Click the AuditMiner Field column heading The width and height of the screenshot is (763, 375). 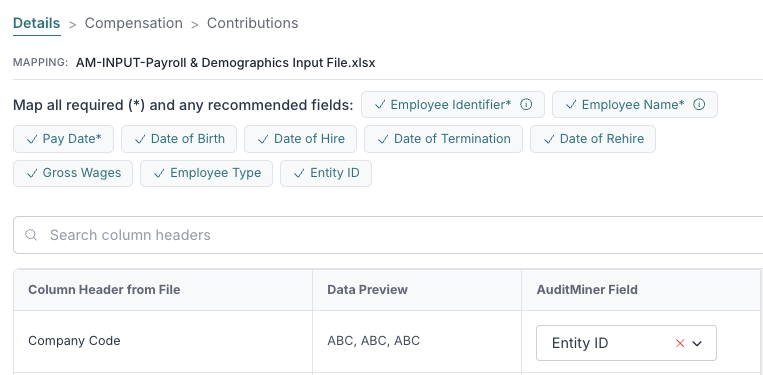[587, 290]
